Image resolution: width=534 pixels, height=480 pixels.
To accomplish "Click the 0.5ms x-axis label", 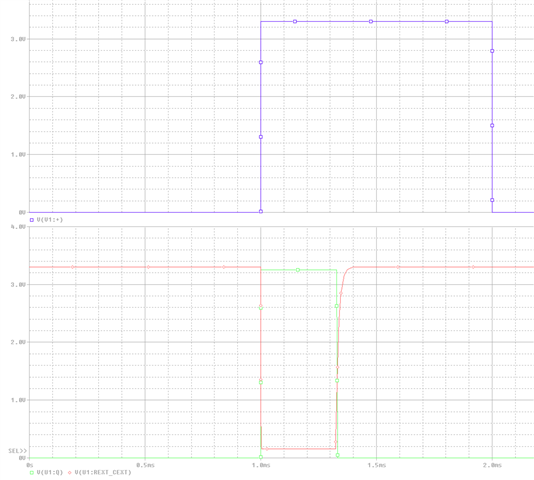I will (x=145, y=465).
